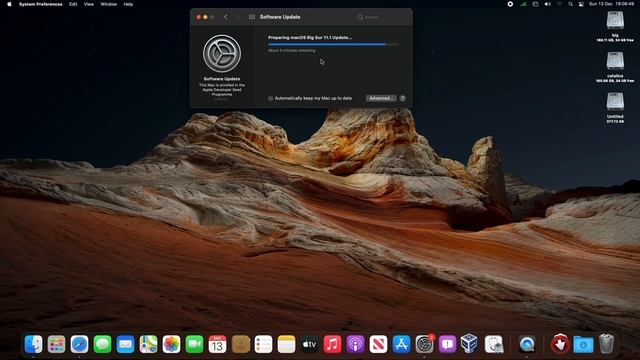640x360 pixels.
Task: Click System Preferences icon with badge in Dock
Action: [x=424, y=344]
